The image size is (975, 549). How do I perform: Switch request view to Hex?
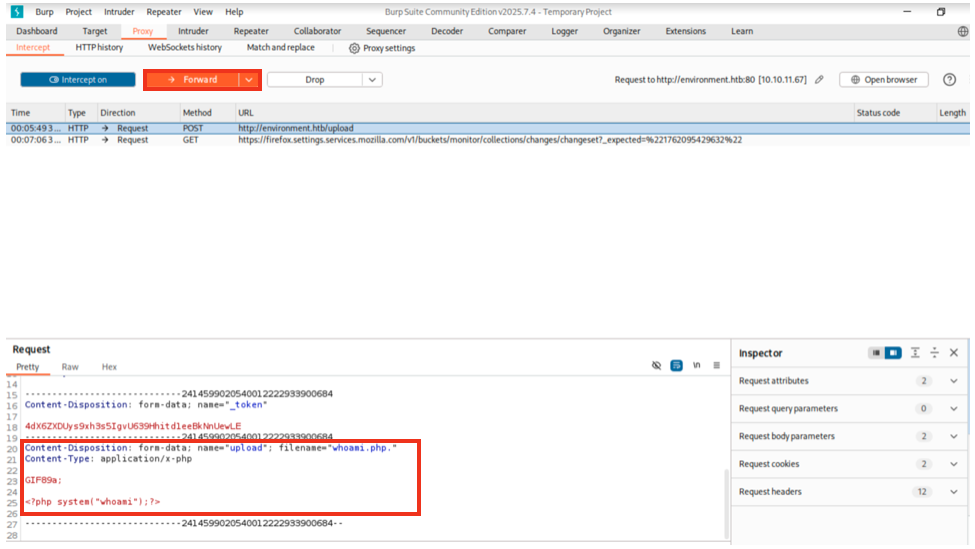(x=109, y=367)
